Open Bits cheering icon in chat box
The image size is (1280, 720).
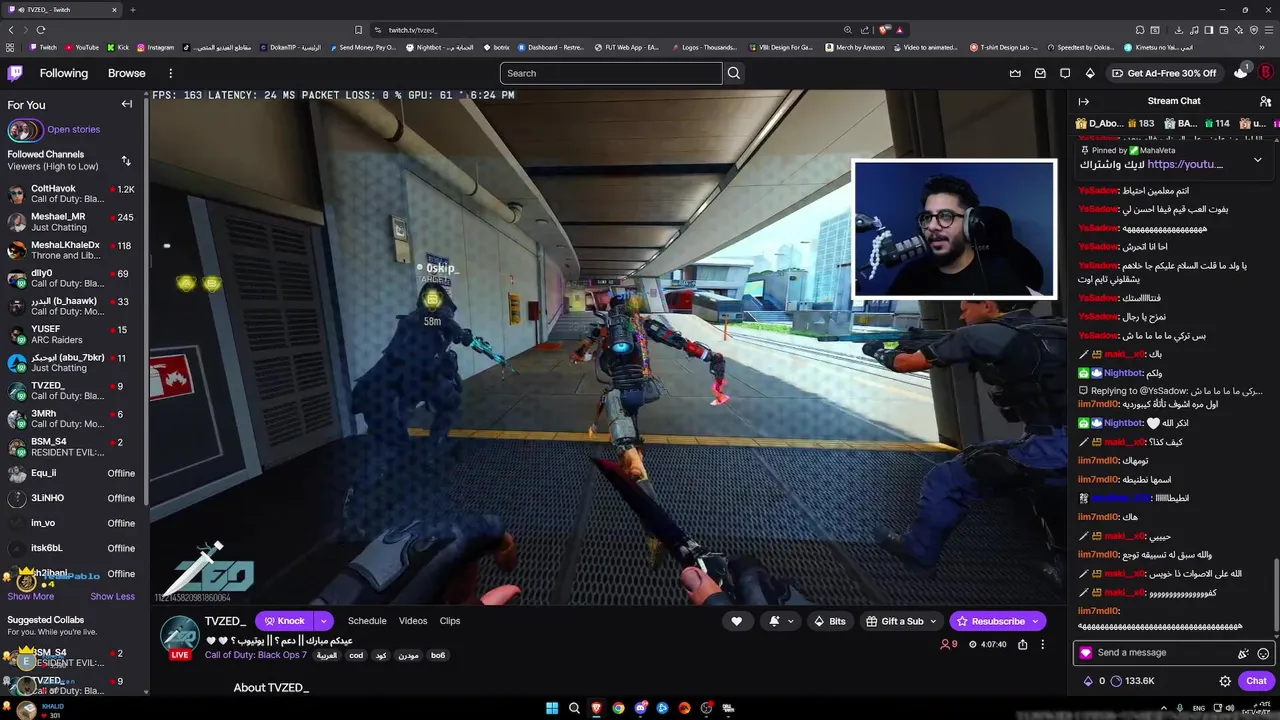point(1243,653)
